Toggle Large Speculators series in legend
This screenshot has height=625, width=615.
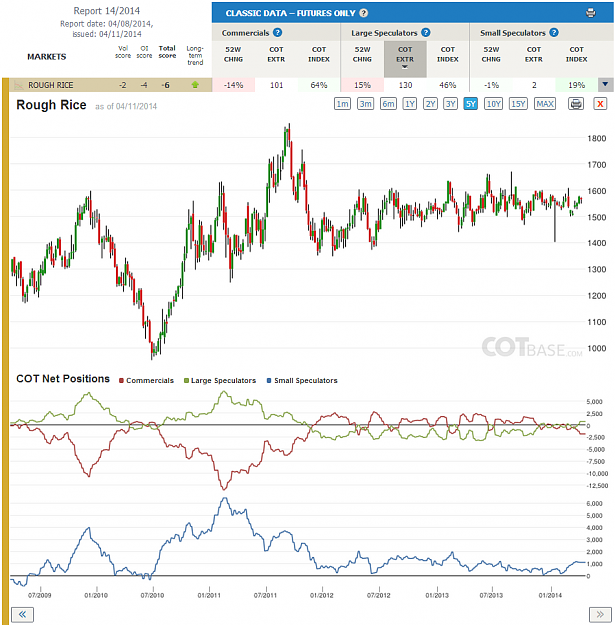coord(220,381)
